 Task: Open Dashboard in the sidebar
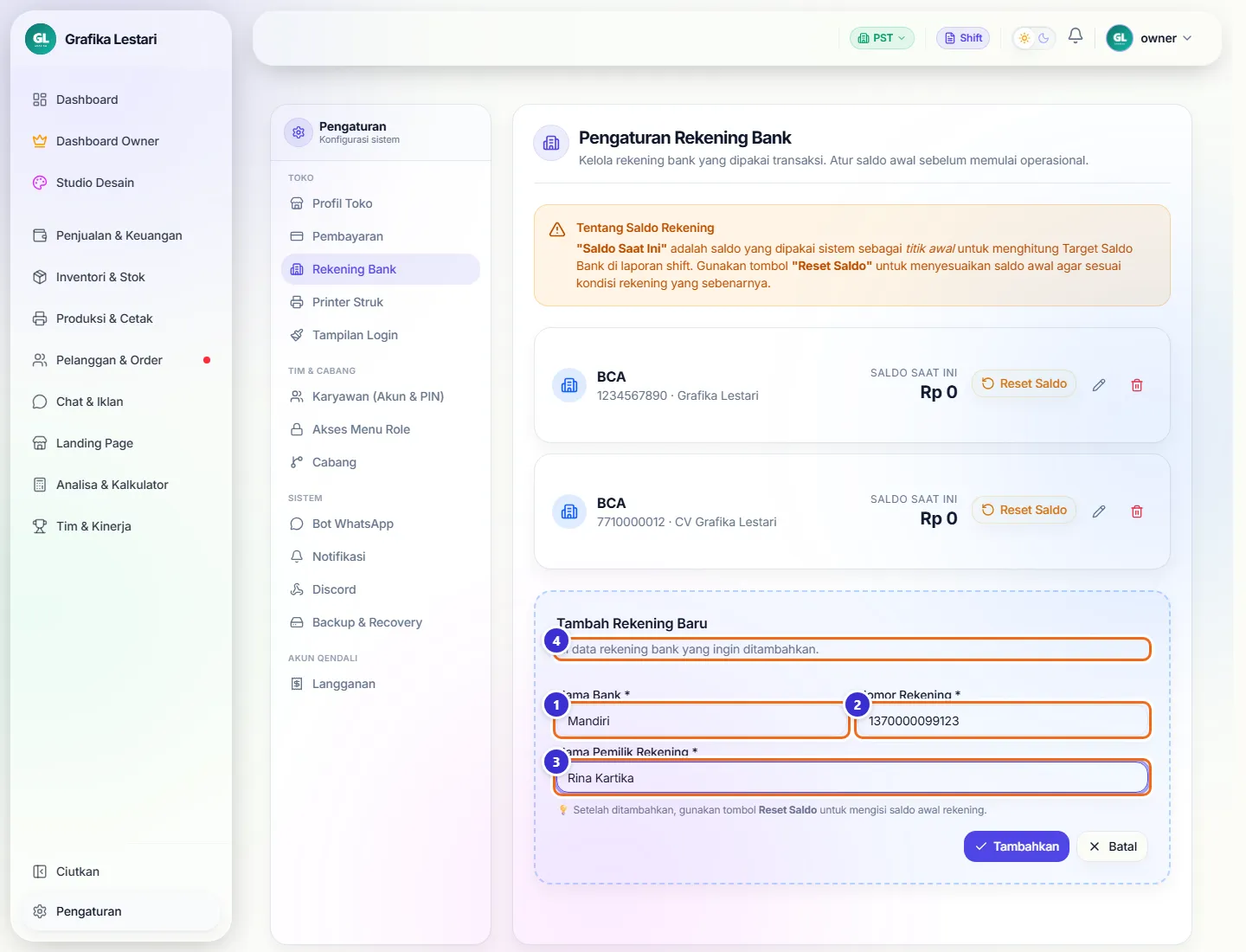(x=121, y=100)
